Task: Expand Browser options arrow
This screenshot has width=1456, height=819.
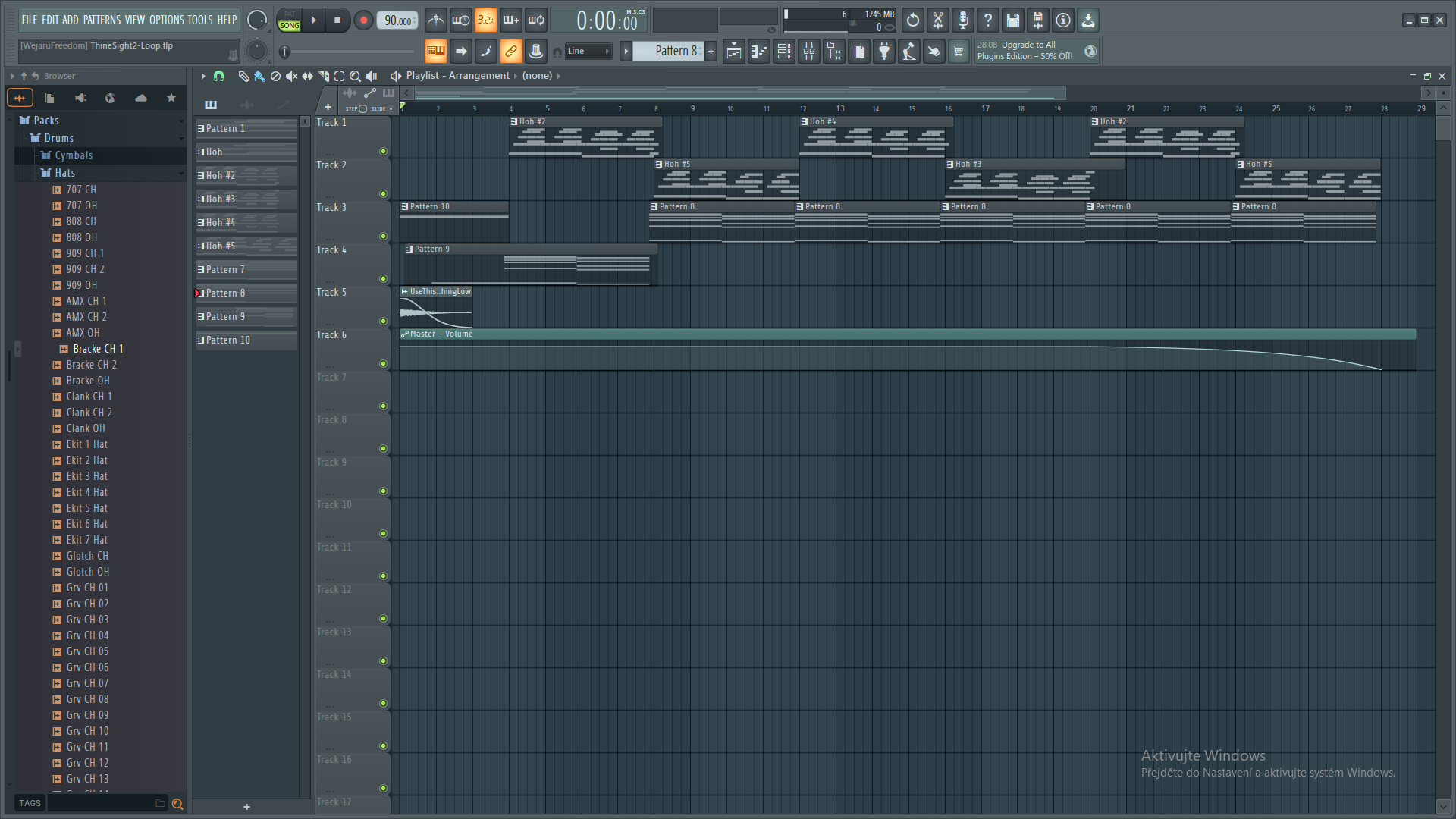Action: [12, 76]
